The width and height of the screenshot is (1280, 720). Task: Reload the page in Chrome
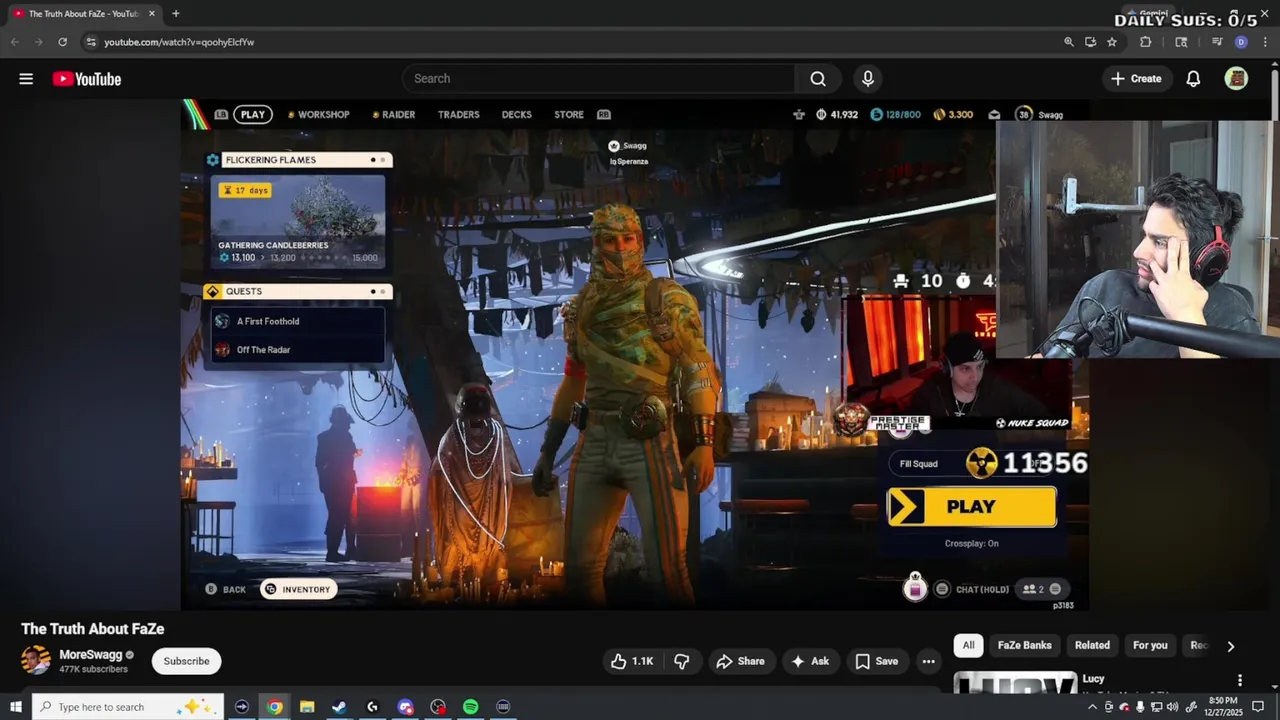[62, 42]
